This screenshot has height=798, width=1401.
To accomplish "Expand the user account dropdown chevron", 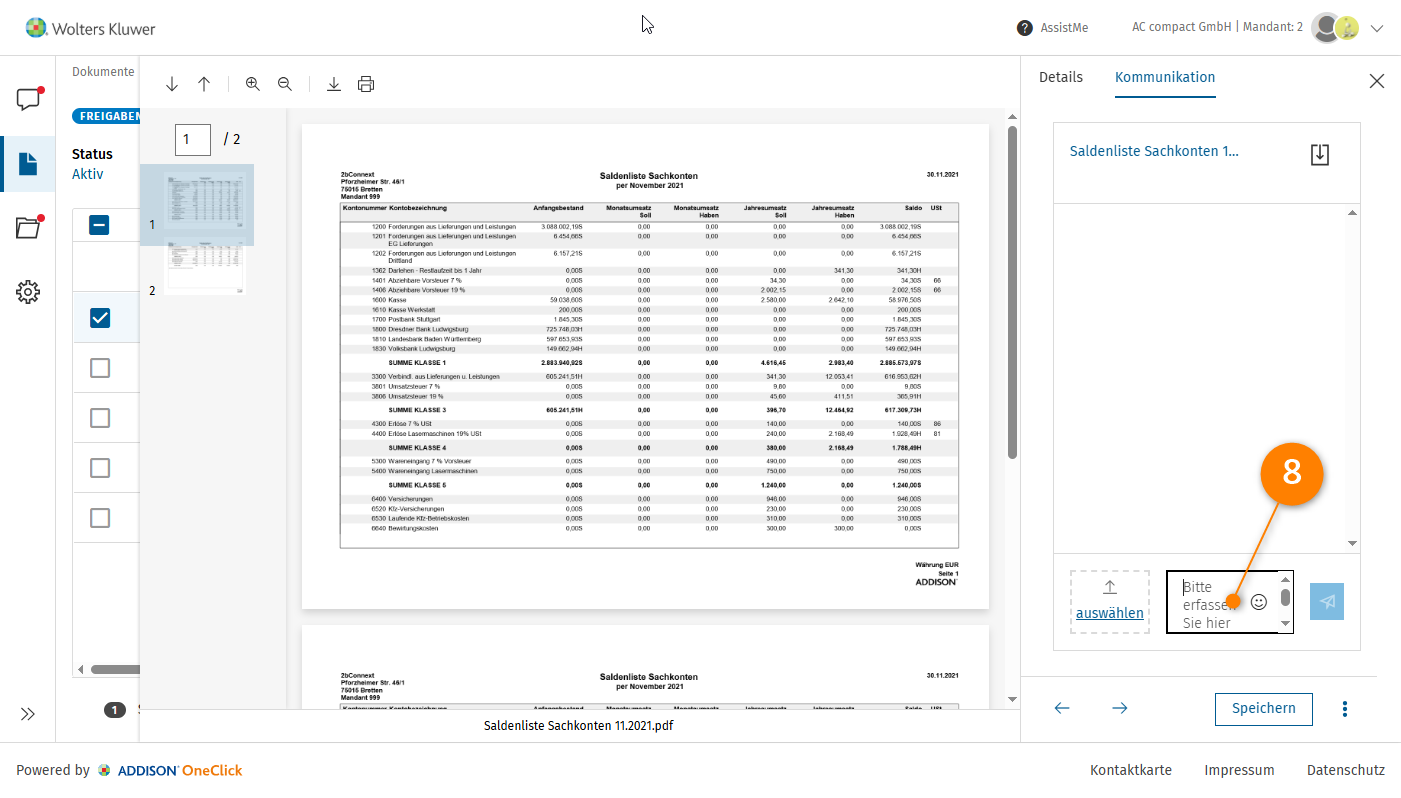I will 1377,28.
